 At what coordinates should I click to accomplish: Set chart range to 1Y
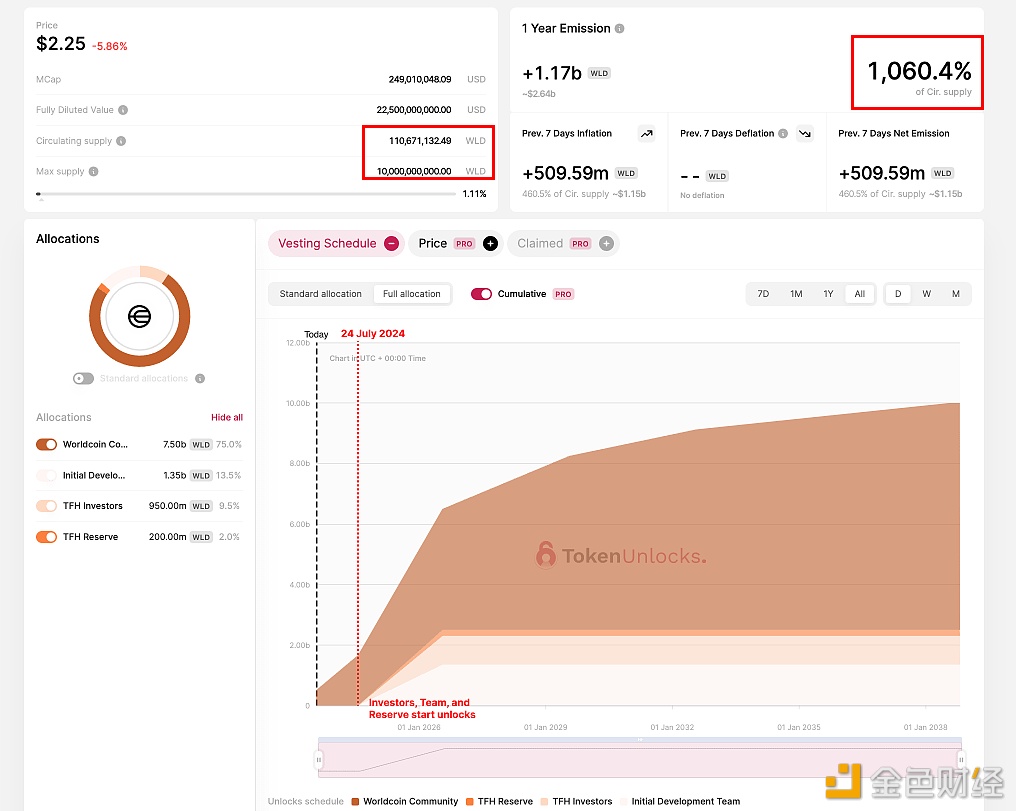point(828,294)
